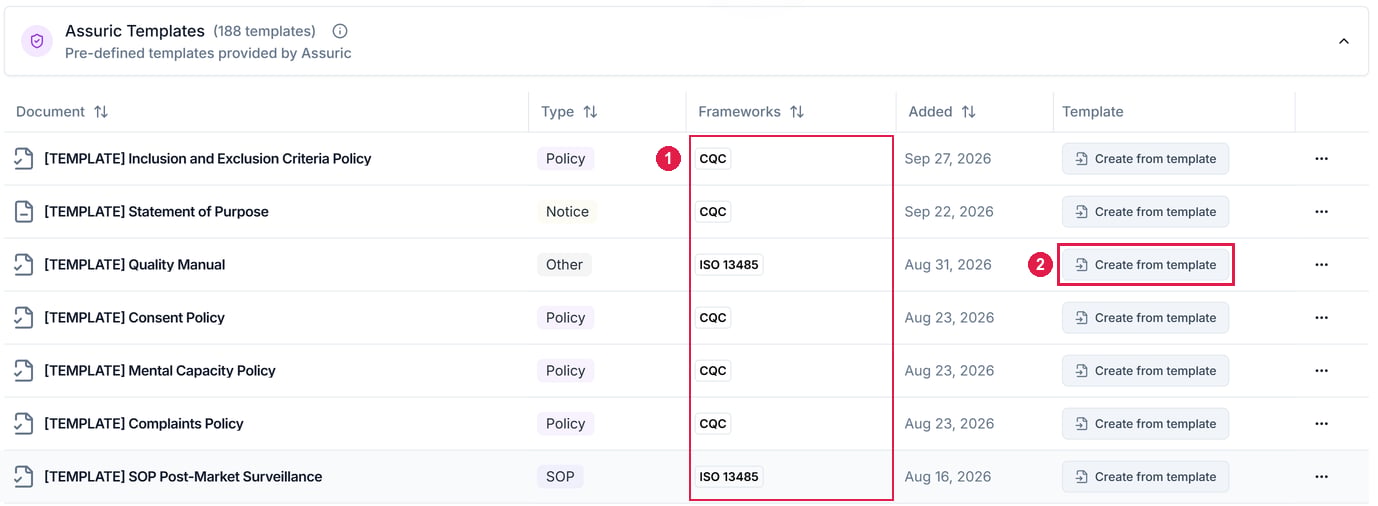Open the Complaints Policy template
The image size is (1378, 506).
pos(144,424)
